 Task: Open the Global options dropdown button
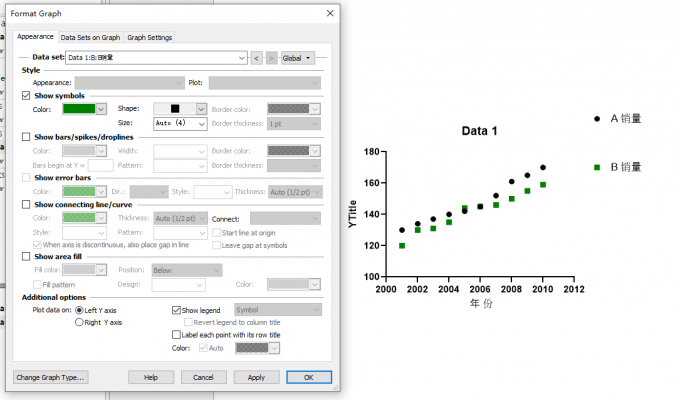[297, 58]
